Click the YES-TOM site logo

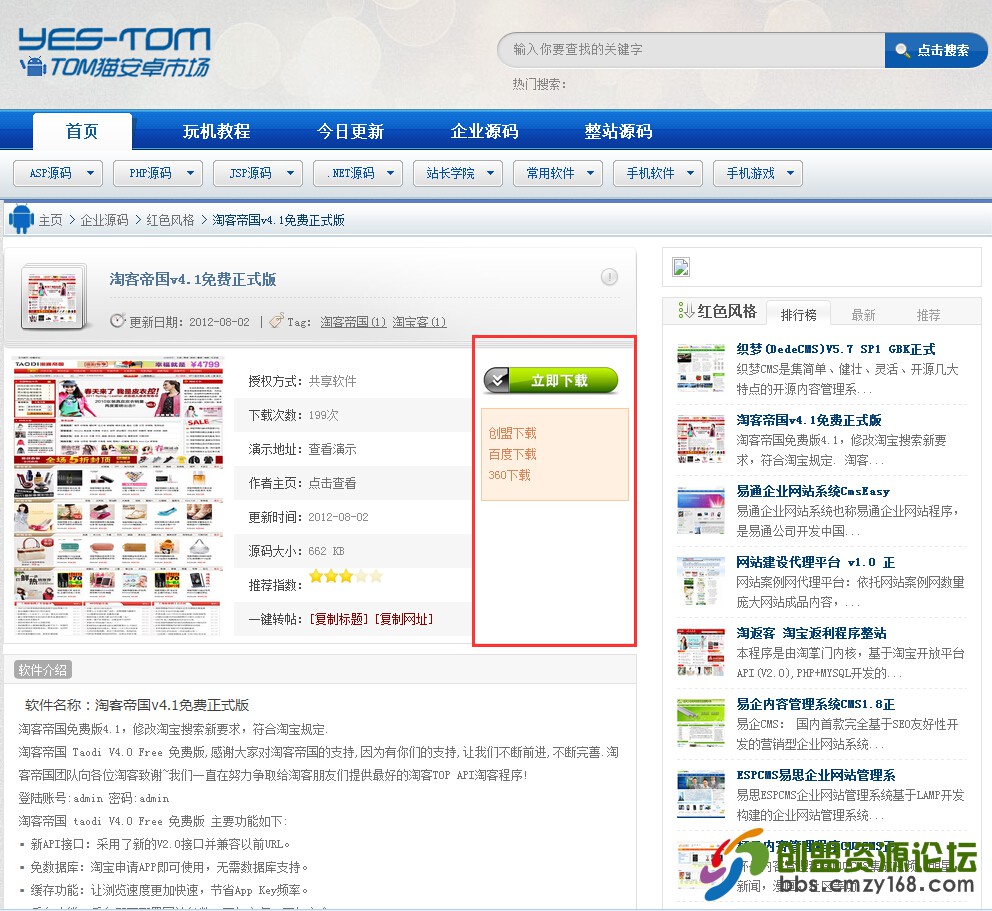(x=115, y=53)
